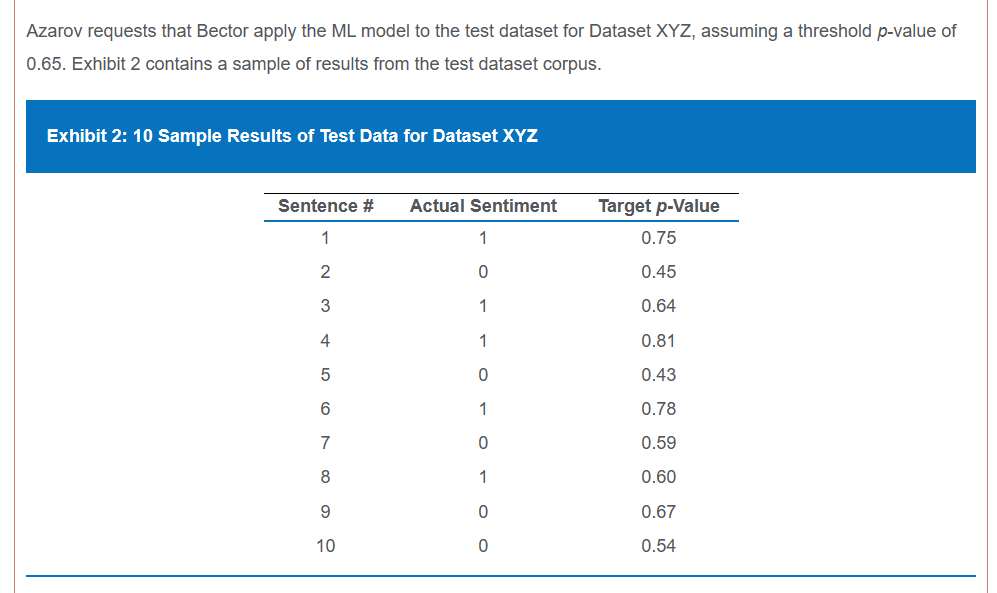Viewport: 997px width, 593px height.
Task: Pick the 0.64 p-value cell
Action: point(658,306)
